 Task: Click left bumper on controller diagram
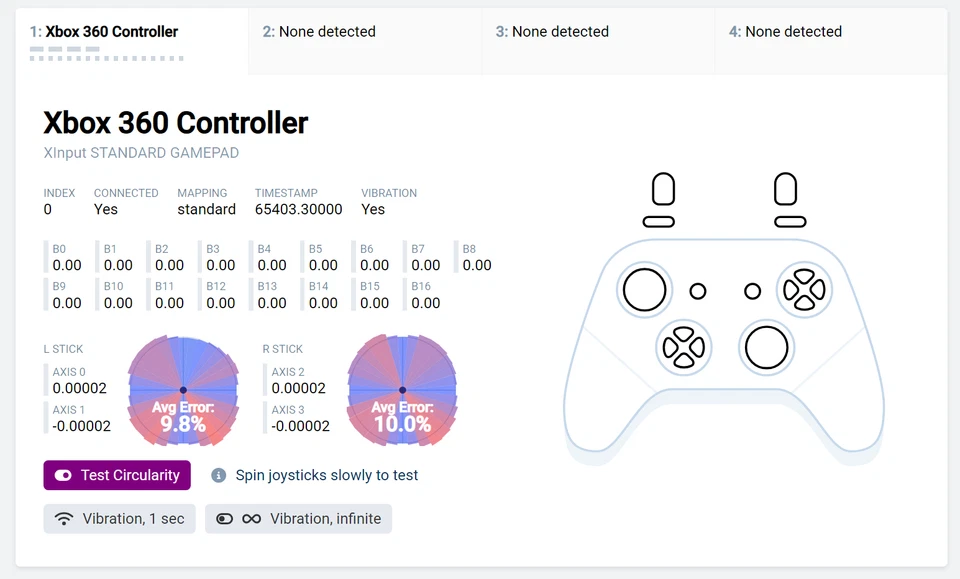[x=659, y=222]
